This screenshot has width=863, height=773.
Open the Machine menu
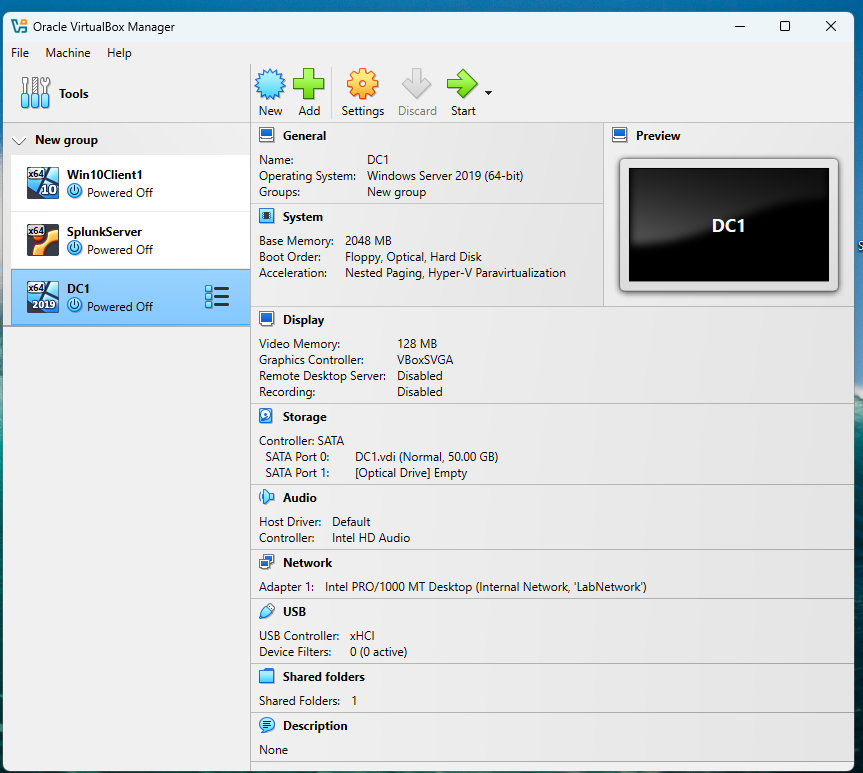pos(68,53)
